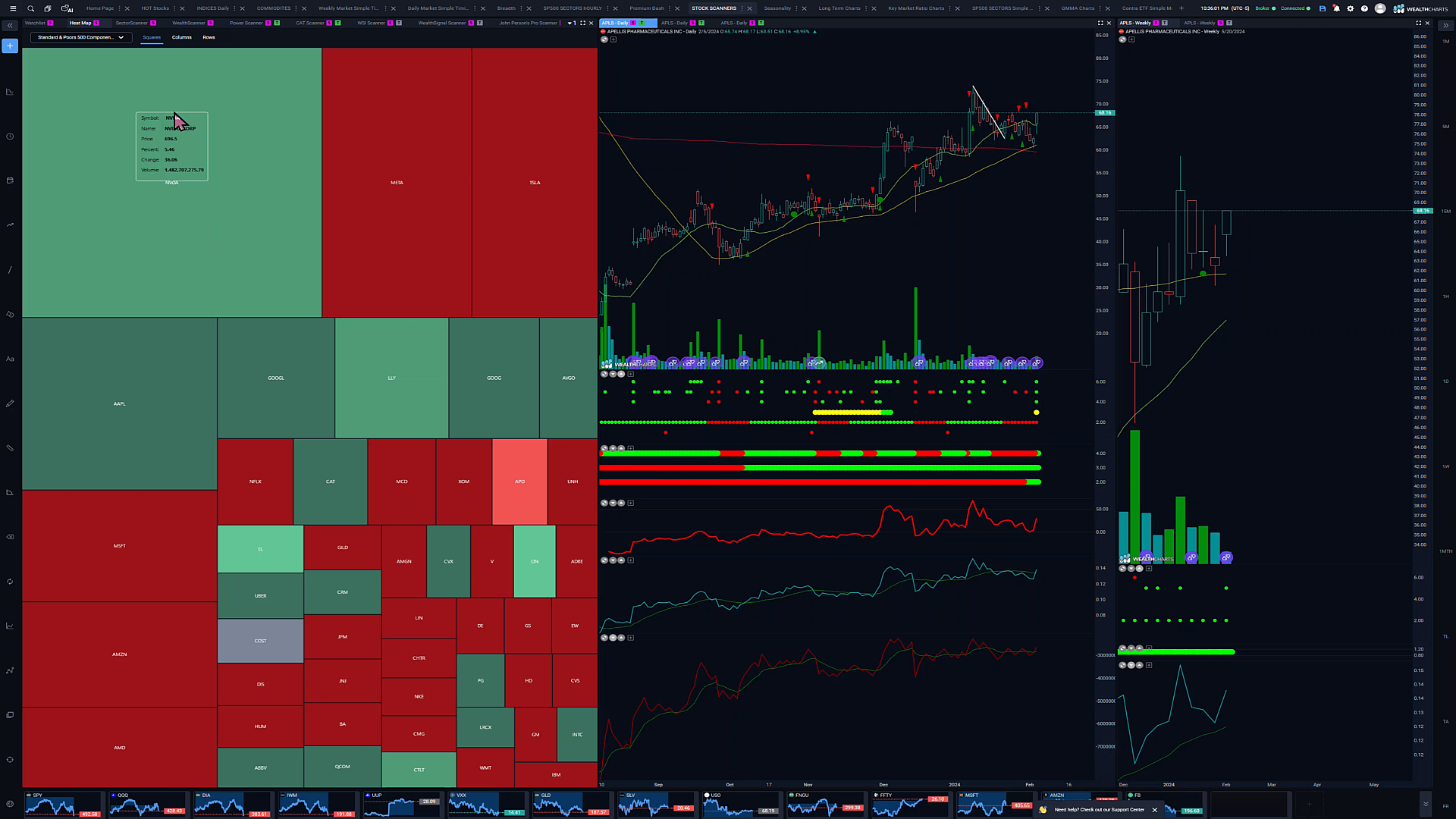
Task: Open Standard & Poors 500 Components dropdown
Action: (80, 37)
